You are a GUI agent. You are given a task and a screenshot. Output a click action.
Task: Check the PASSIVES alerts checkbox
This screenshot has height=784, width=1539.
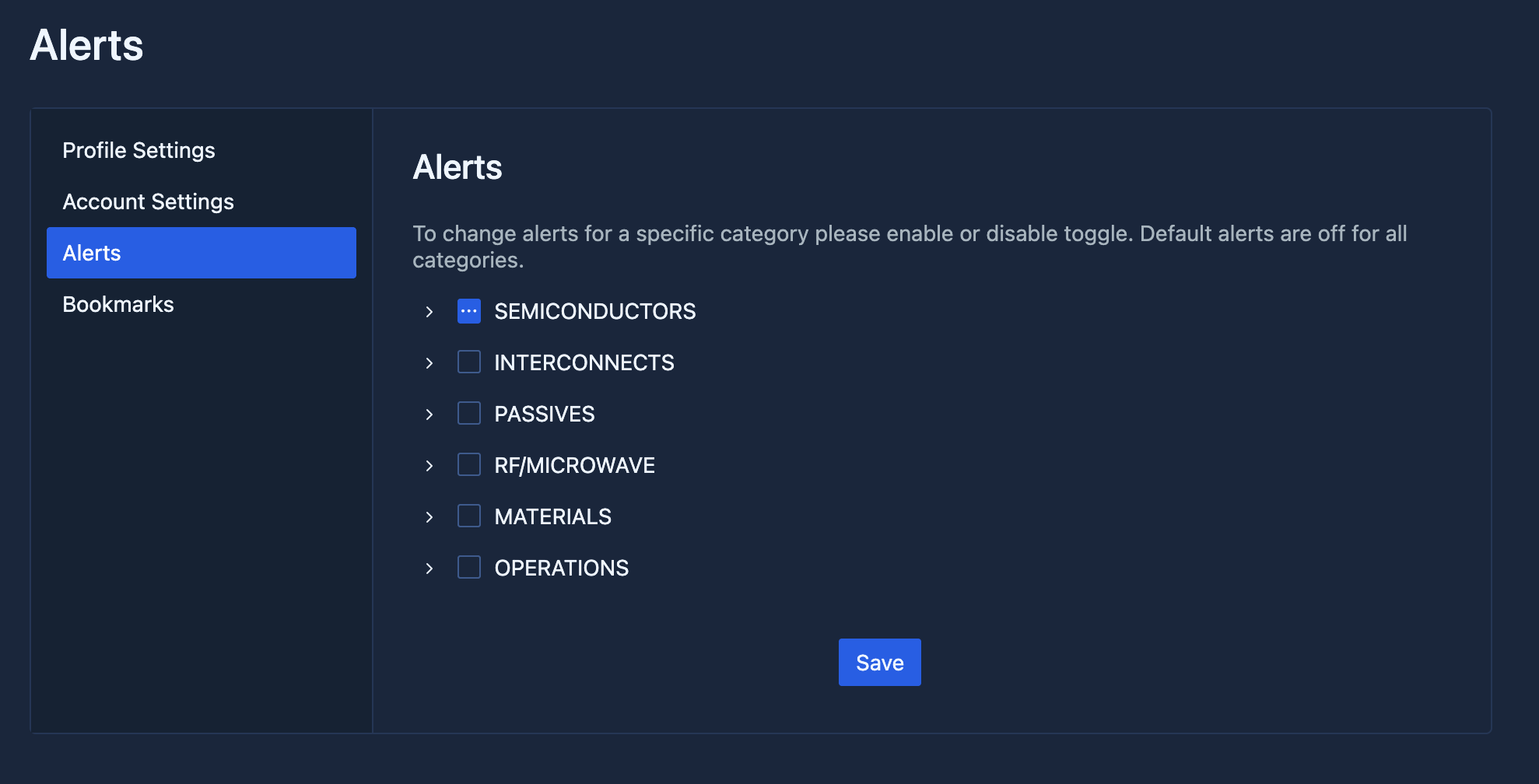[469, 413]
